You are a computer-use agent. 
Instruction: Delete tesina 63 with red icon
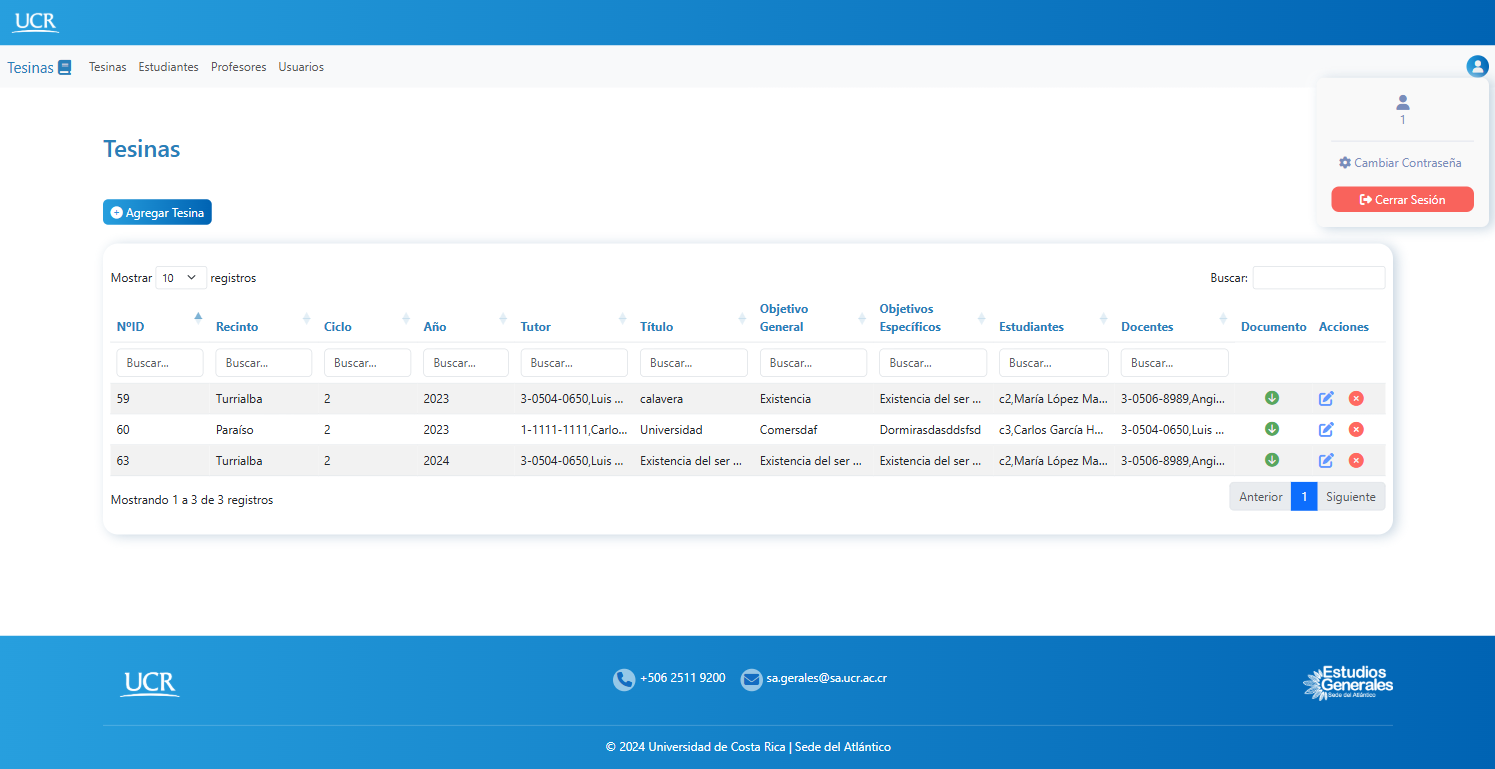click(x=1356, y=460)
